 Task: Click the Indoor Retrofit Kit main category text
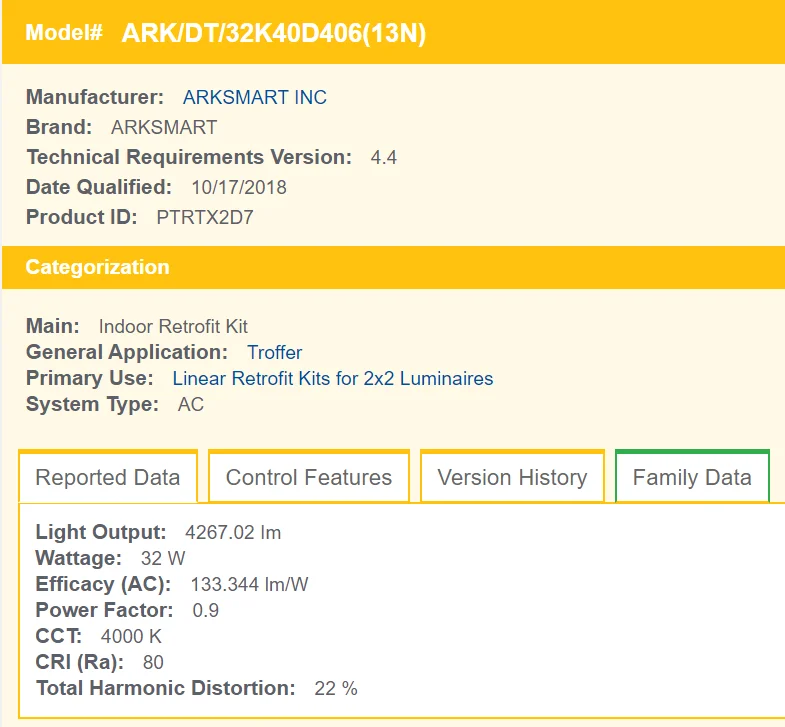pyautogui.click(x=173, y=326)
